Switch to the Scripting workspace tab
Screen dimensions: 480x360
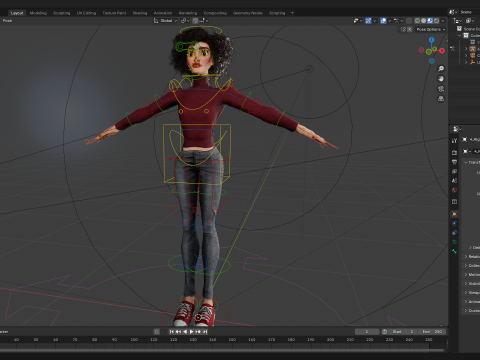click(x=277, y=13)
